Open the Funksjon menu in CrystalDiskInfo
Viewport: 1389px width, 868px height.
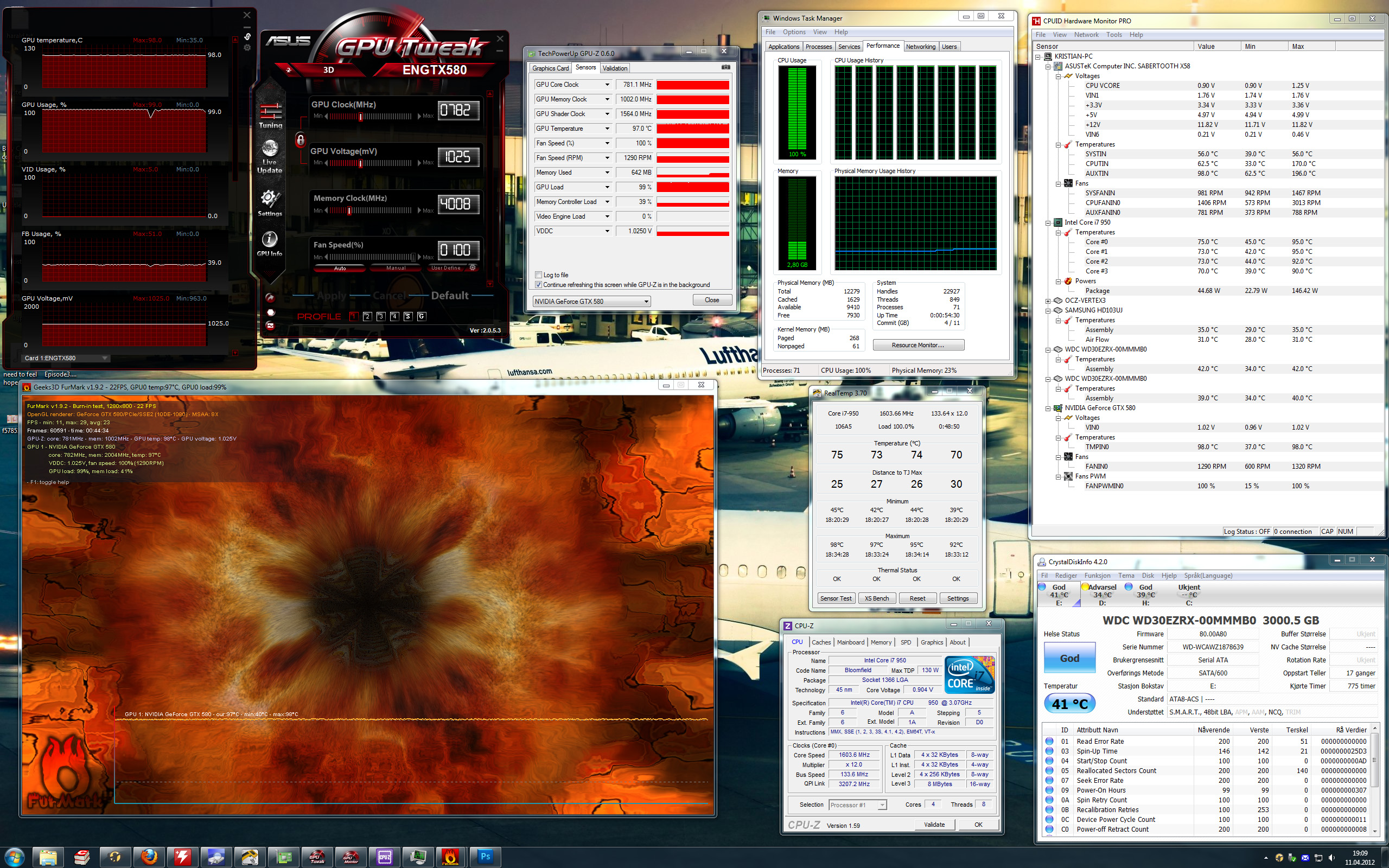pos(1098,575)
